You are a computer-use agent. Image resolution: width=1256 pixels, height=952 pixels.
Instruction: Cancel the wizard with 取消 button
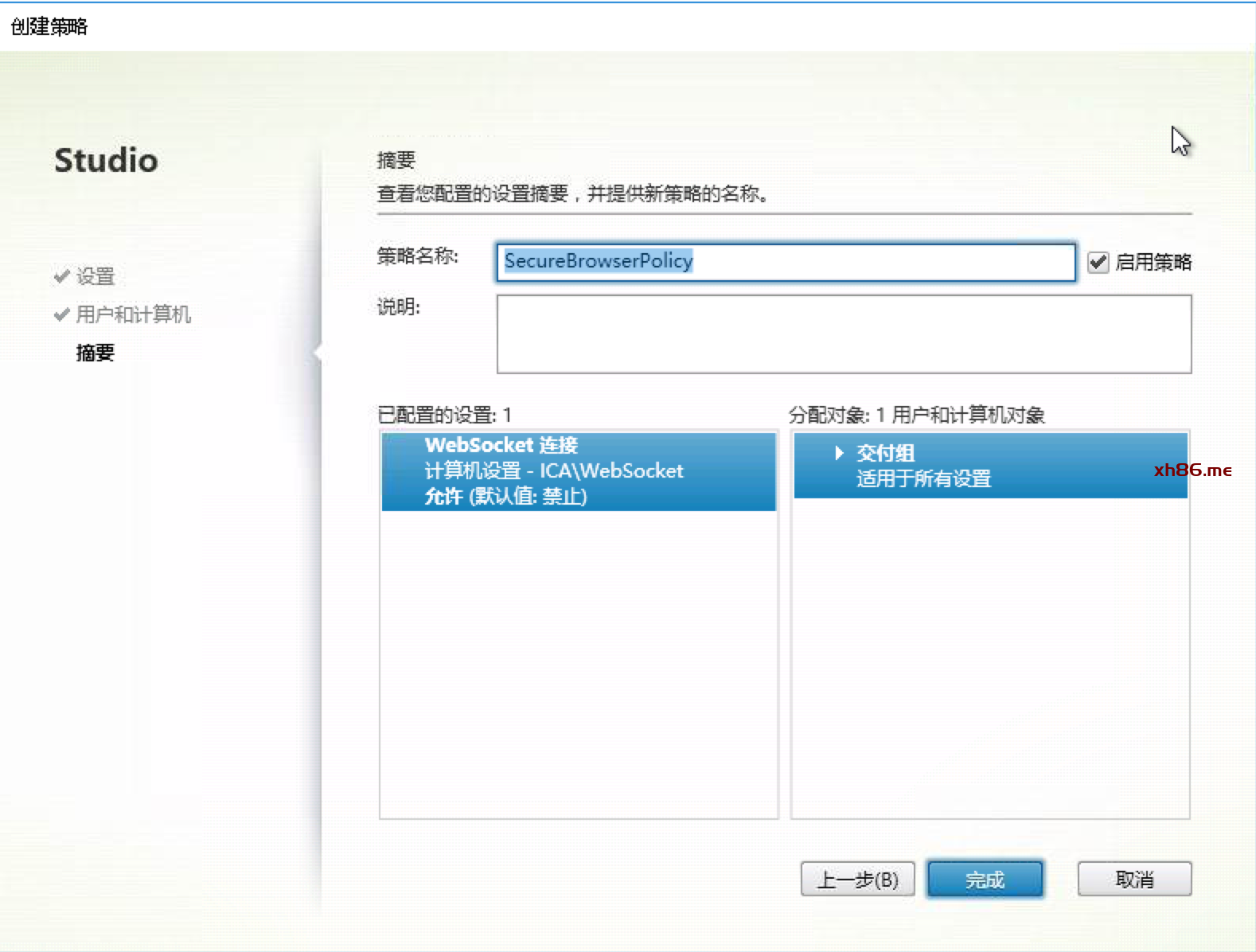coord(1133,880)
